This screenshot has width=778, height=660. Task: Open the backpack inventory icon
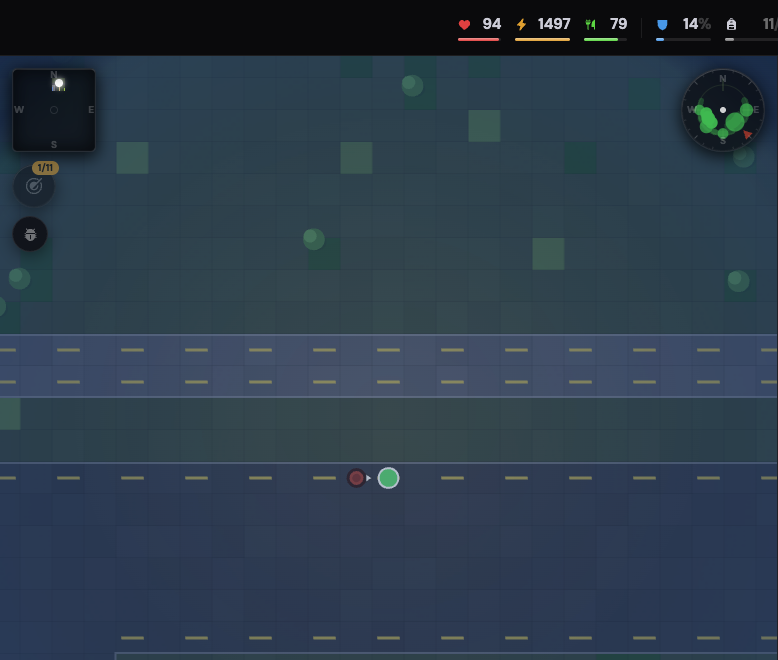[x=731, y=24]
